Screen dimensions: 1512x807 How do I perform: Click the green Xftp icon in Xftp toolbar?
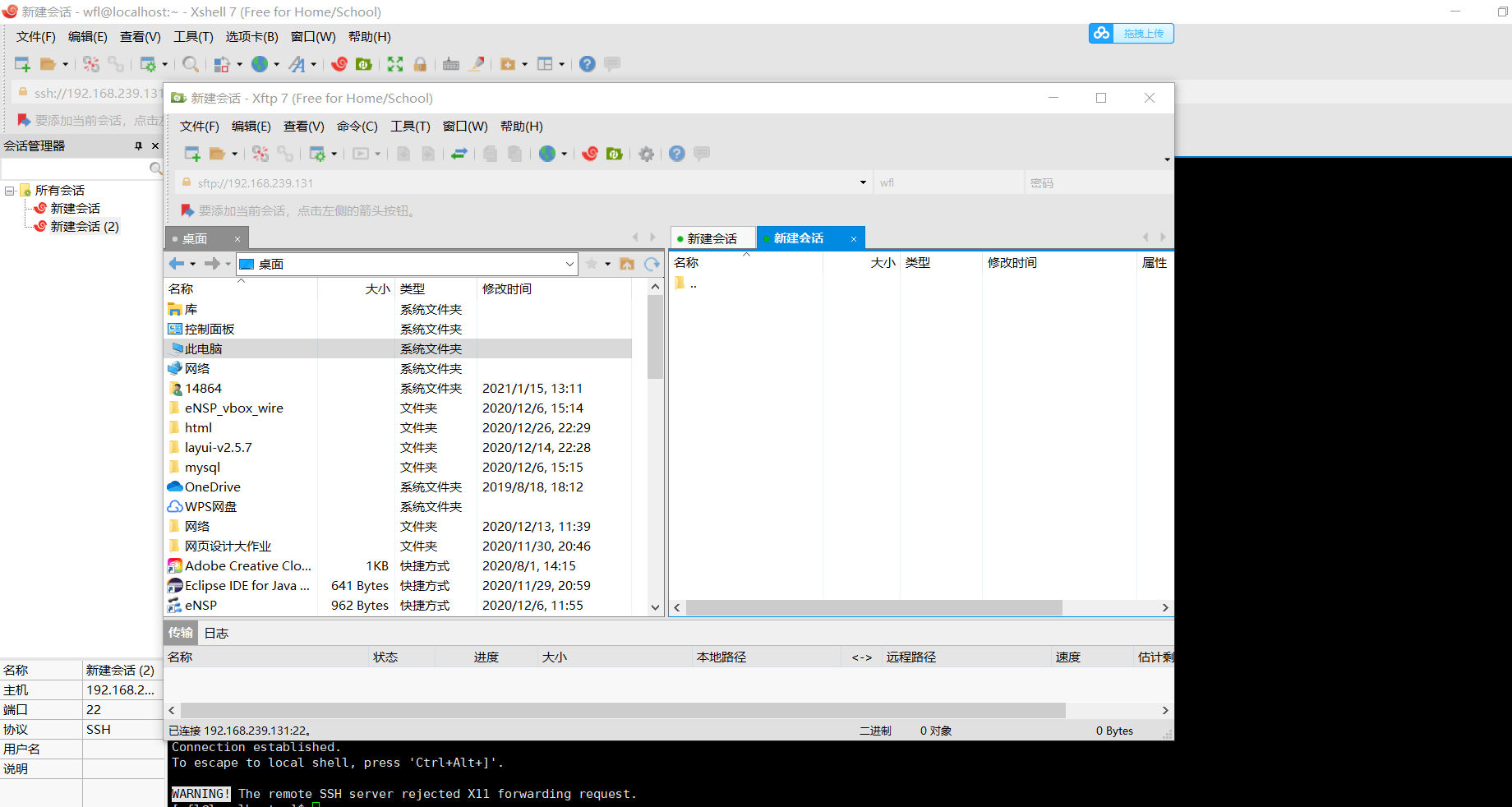614,154
